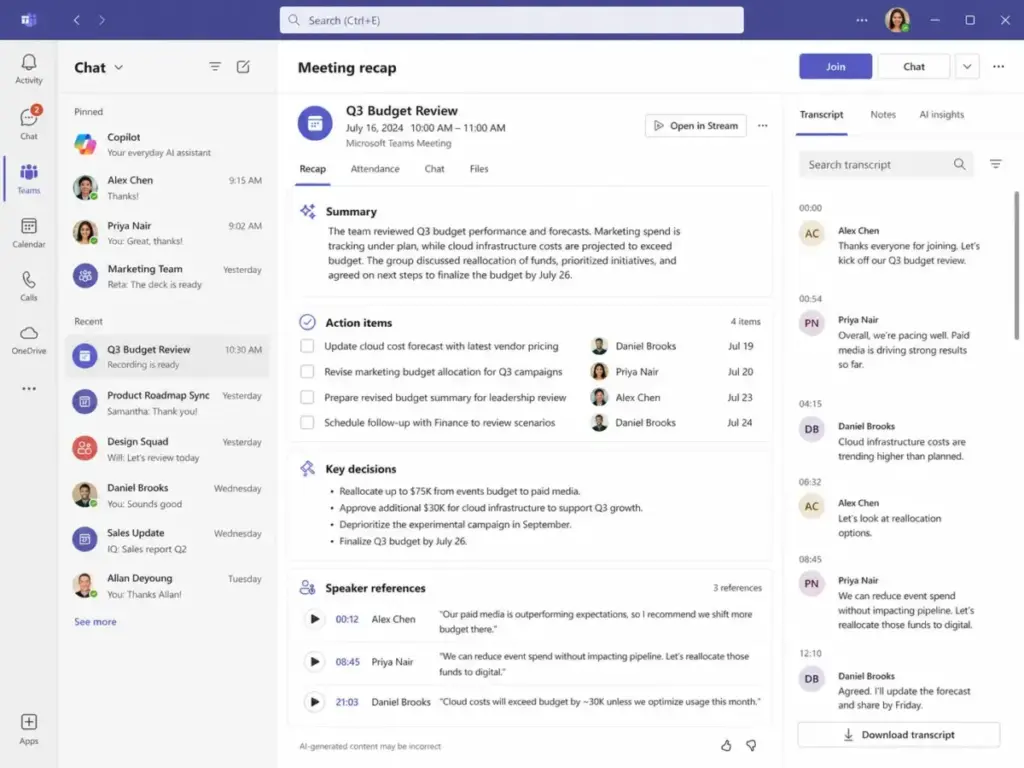This screenshot has height=768, width=1024.
Task: Give thumbs up to the recap
Action: (x=726, y=745)
